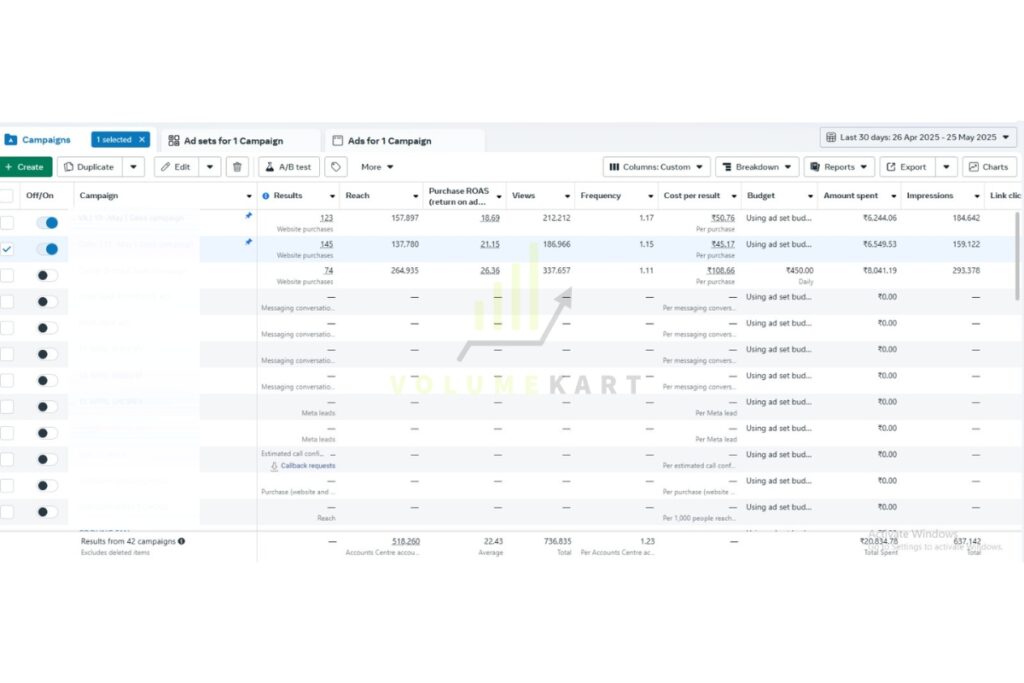
Task: Open the dropdown arrow next to Export
Action: point(946,167)
